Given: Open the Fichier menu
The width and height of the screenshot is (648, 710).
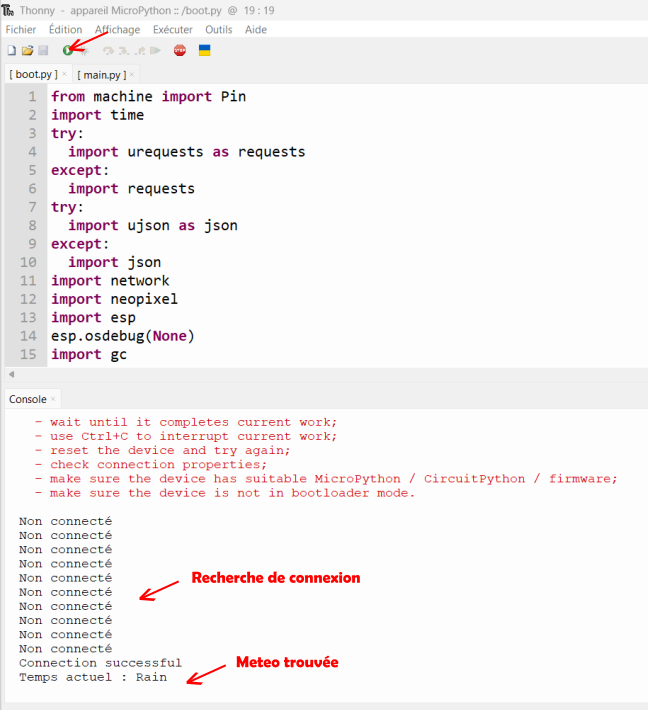Looking at the screenshot, I should 21,30.
